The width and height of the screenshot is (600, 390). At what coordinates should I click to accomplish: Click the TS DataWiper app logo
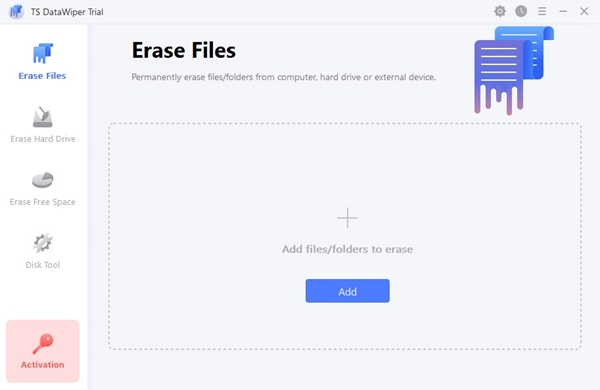[x=16, y=11]
